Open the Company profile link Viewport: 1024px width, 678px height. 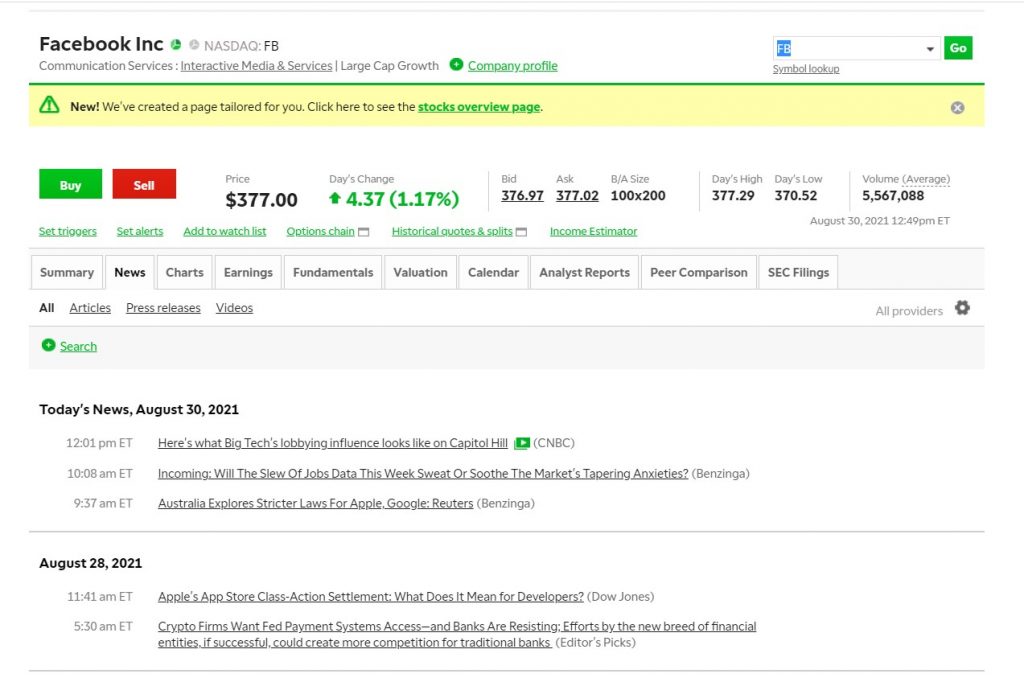click(513, 66)
